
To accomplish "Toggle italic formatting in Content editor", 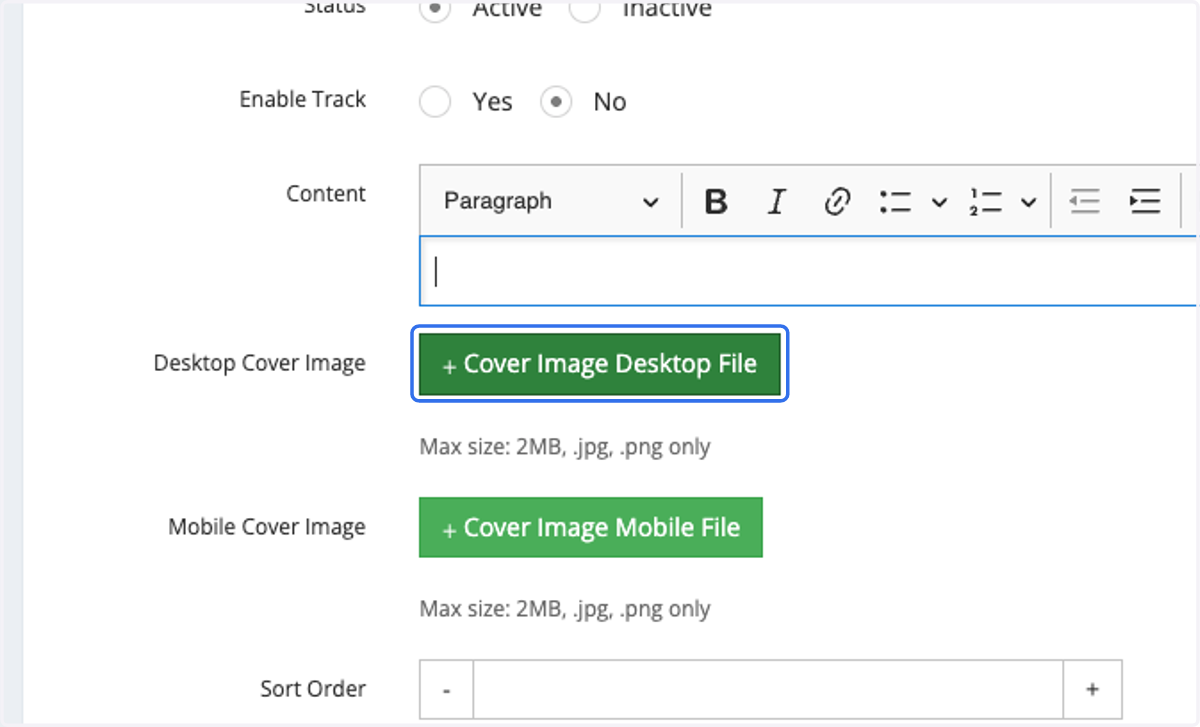I will coord(776,201).
